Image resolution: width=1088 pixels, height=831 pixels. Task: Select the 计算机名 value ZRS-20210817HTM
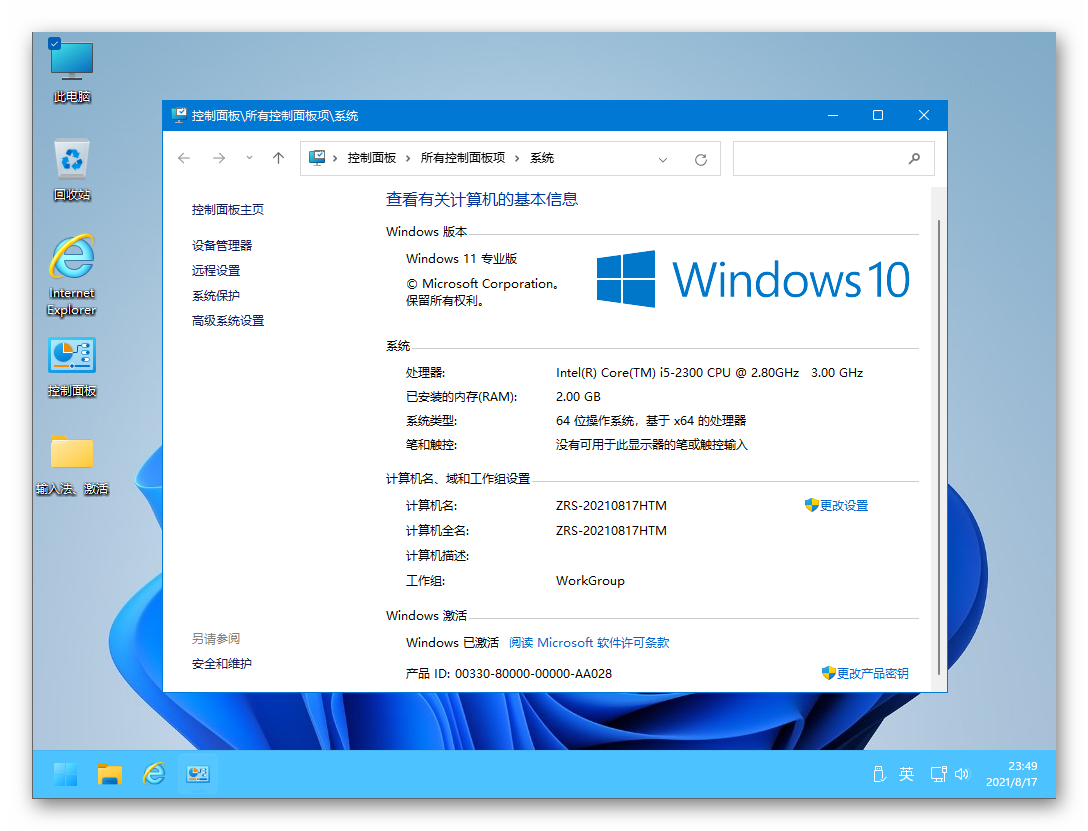tap(611, 506)
